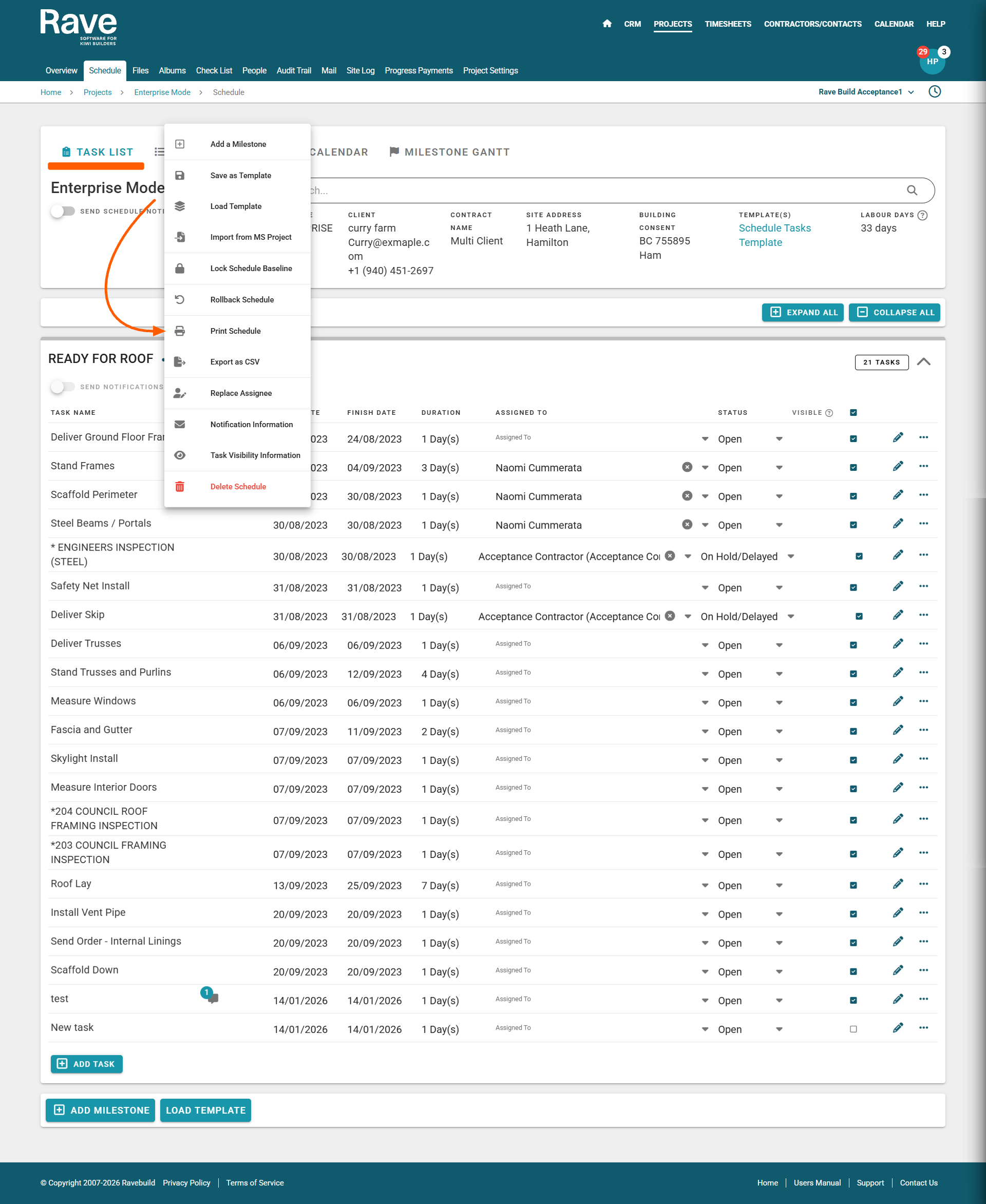Screen dimensions: 986x1204
Task: Uncheck the visible column header checkbox
Action: (853, 413)
